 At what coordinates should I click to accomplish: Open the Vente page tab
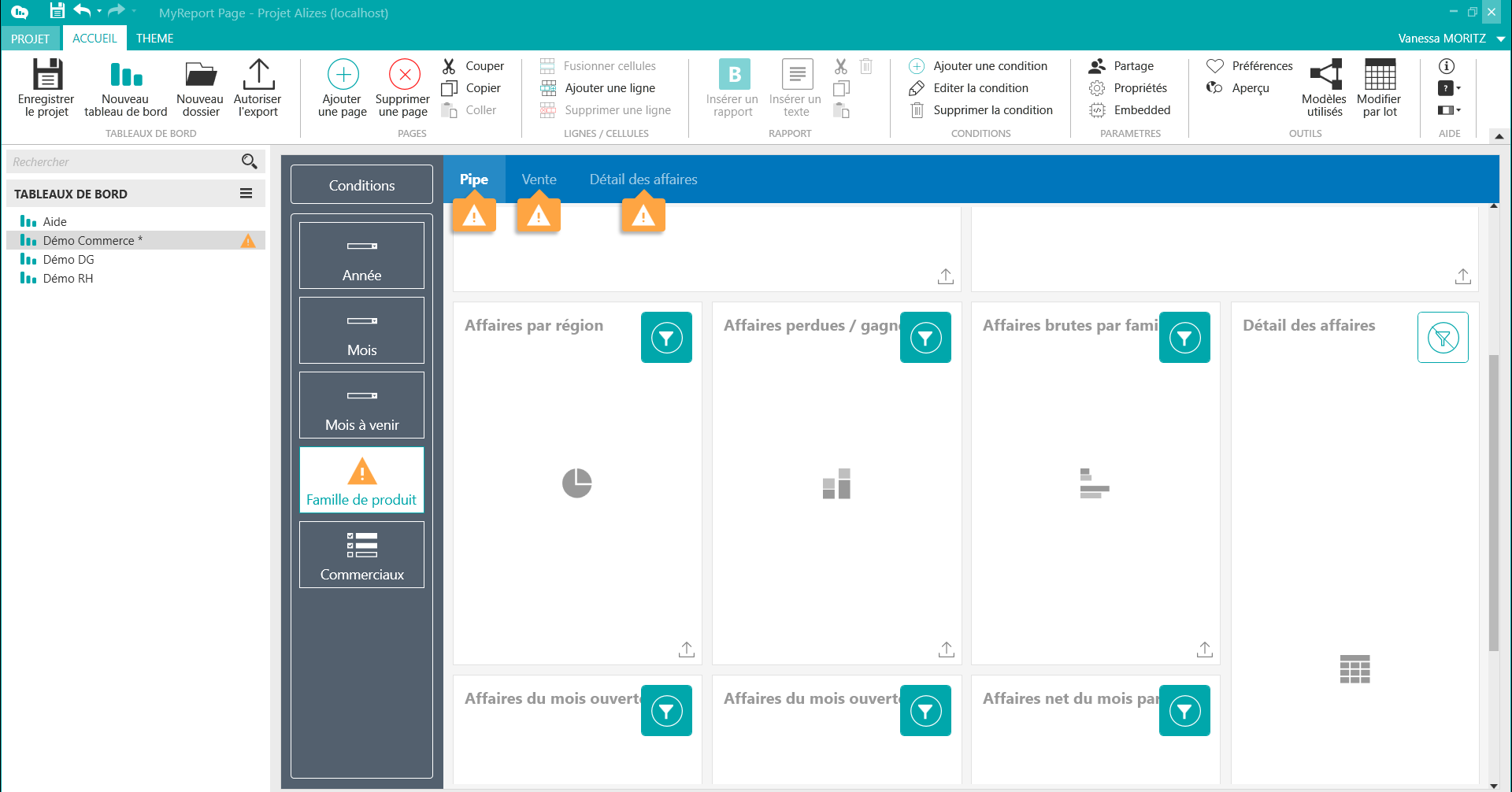(x=539, y=179)
